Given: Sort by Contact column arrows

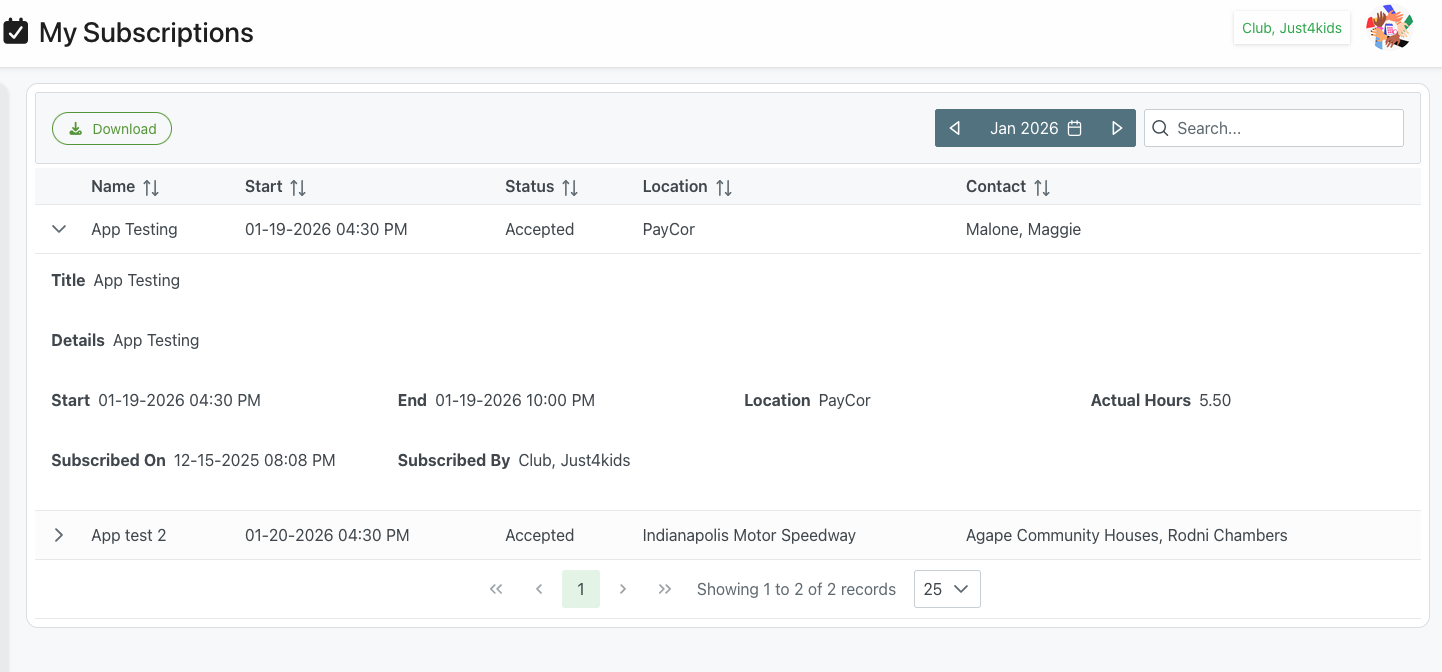Looking at the screenshot, I should (1042, 187).
